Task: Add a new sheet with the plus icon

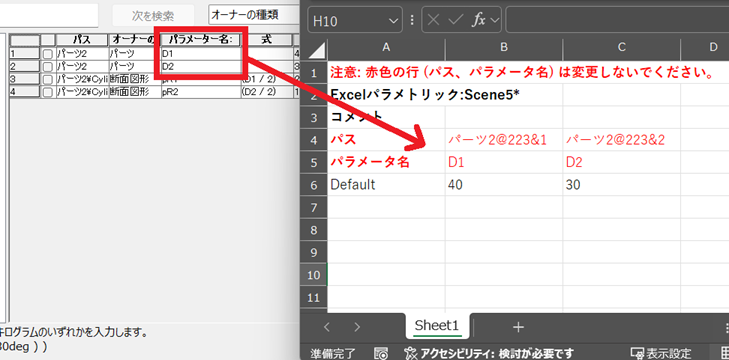Action: 518,327
